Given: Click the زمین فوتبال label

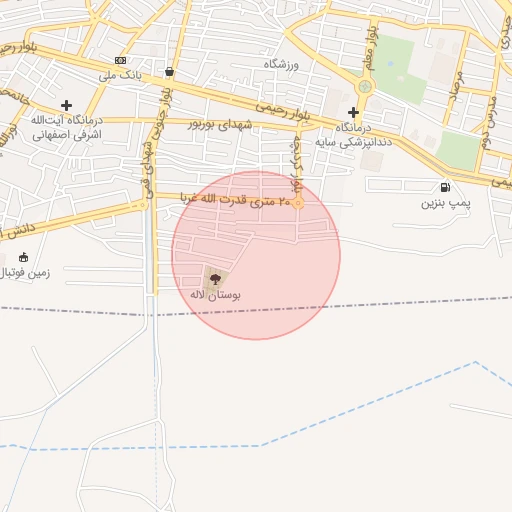Looking at the screenshot, I should click(x=25, y=273).
